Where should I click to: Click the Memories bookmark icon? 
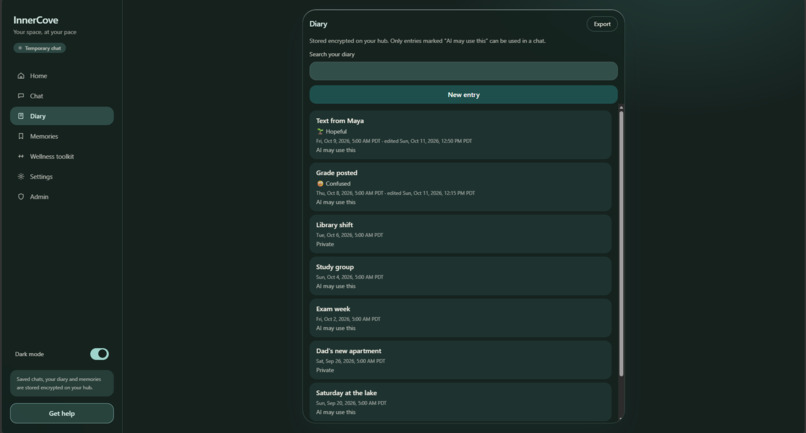point(21,136)
